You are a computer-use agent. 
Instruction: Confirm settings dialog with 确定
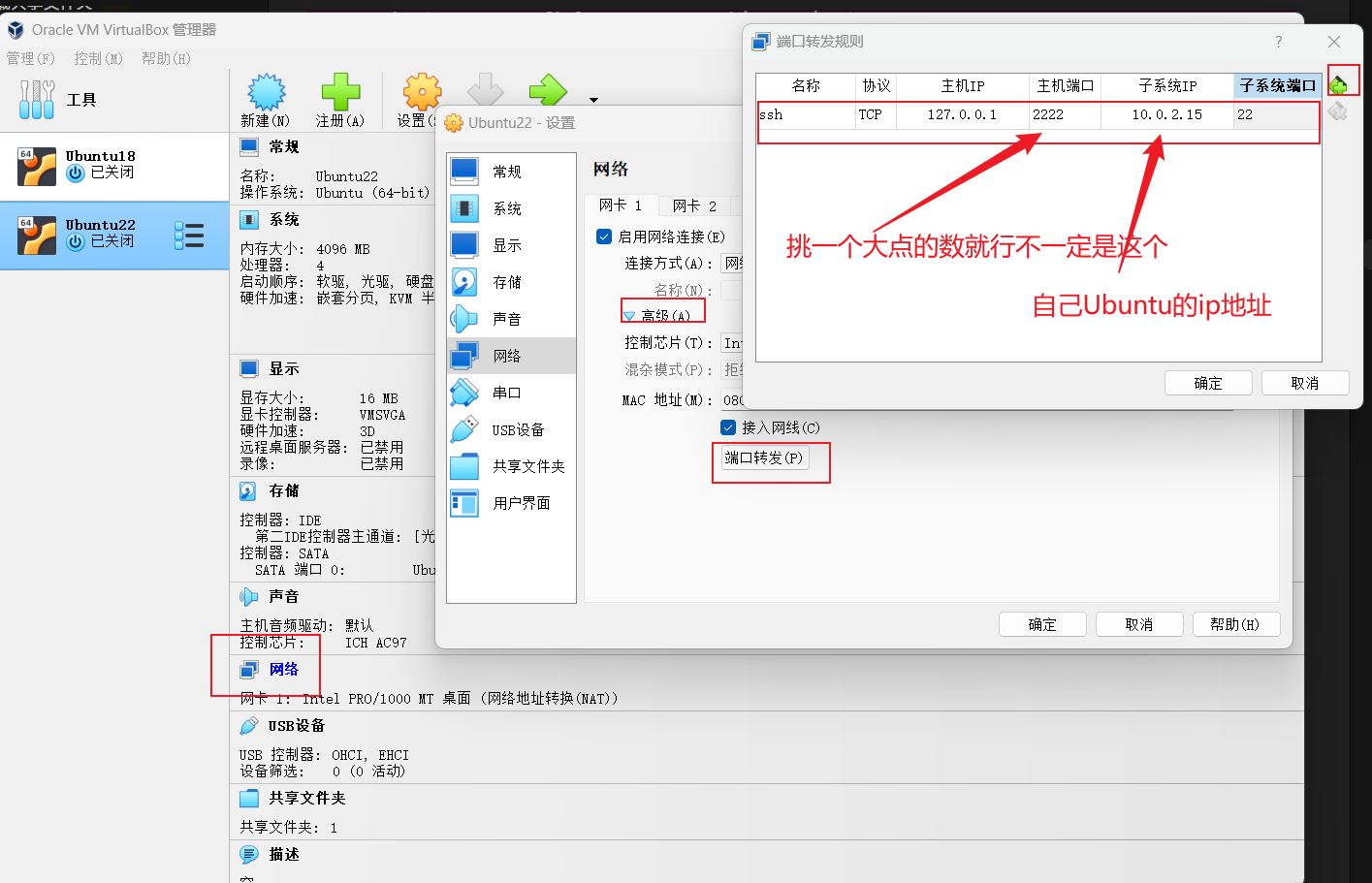click(1042, 624)
